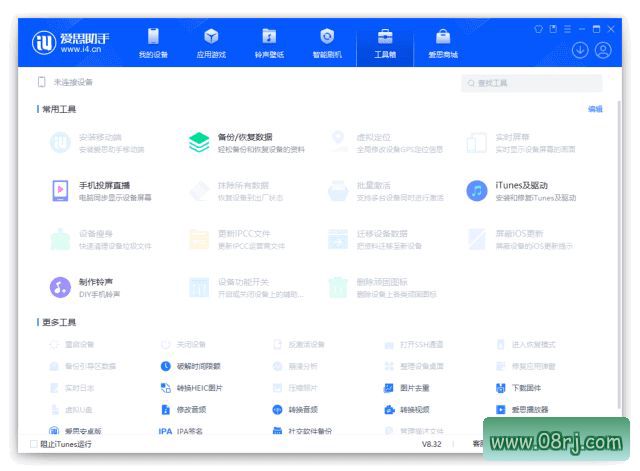Open the 制作铃声 ringtone maker
This screenshot has height=471, width=640.
(85, 287)
